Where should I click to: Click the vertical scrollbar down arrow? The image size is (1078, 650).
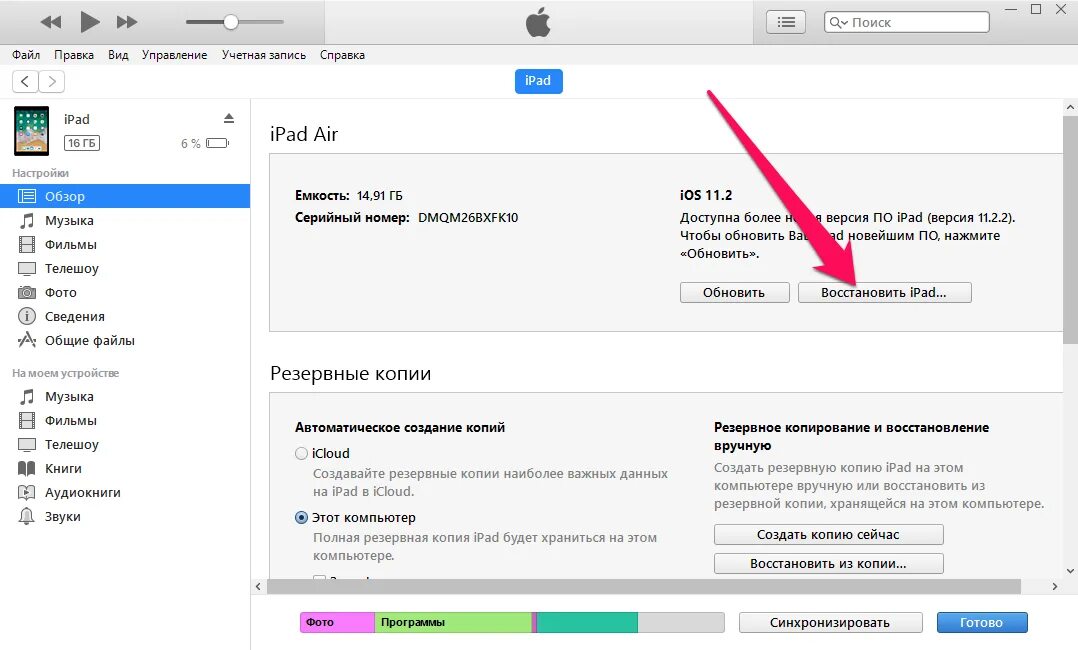(1070, 571)
